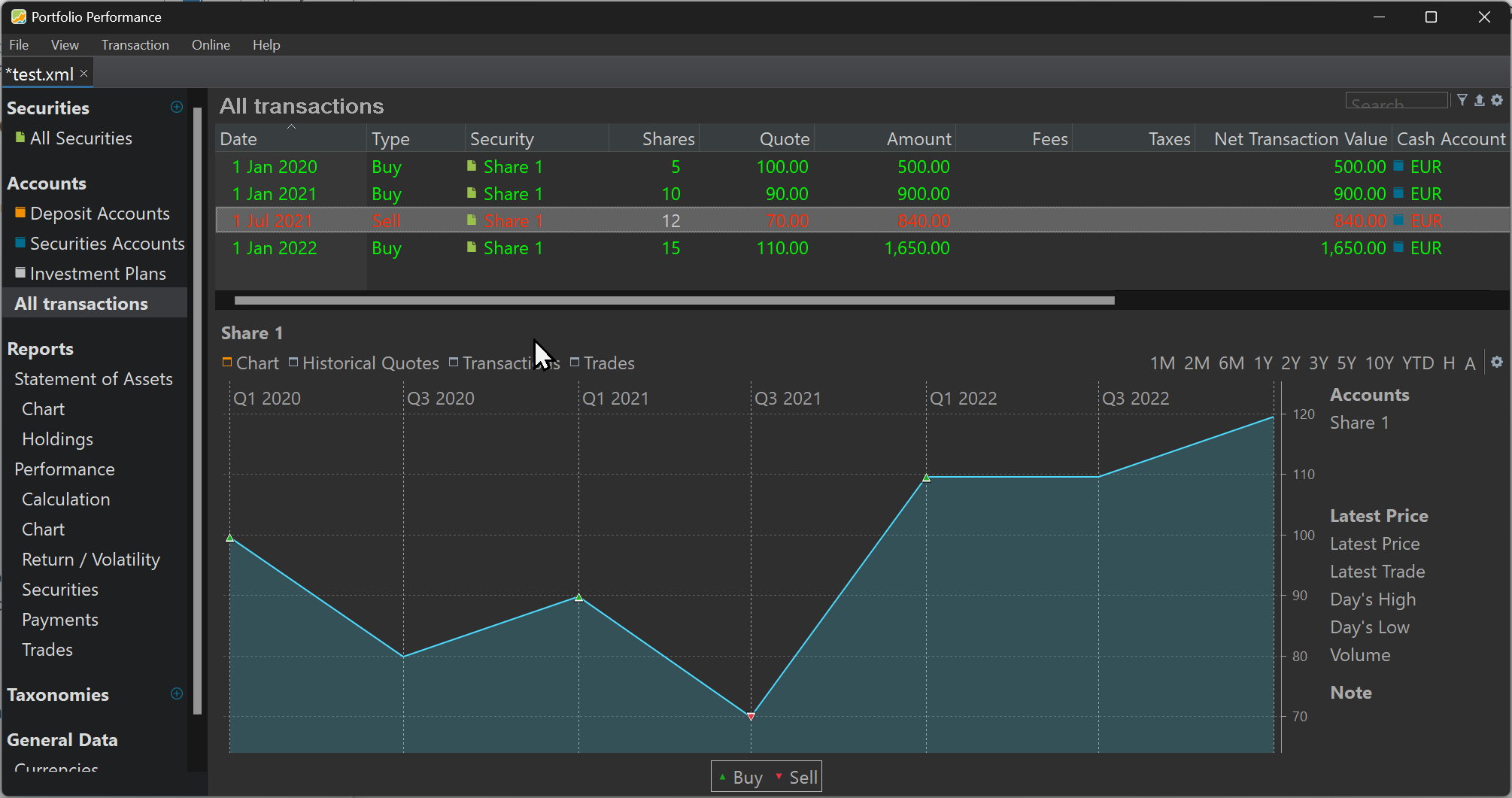Set chart range to YTD

click(1418, 363)
